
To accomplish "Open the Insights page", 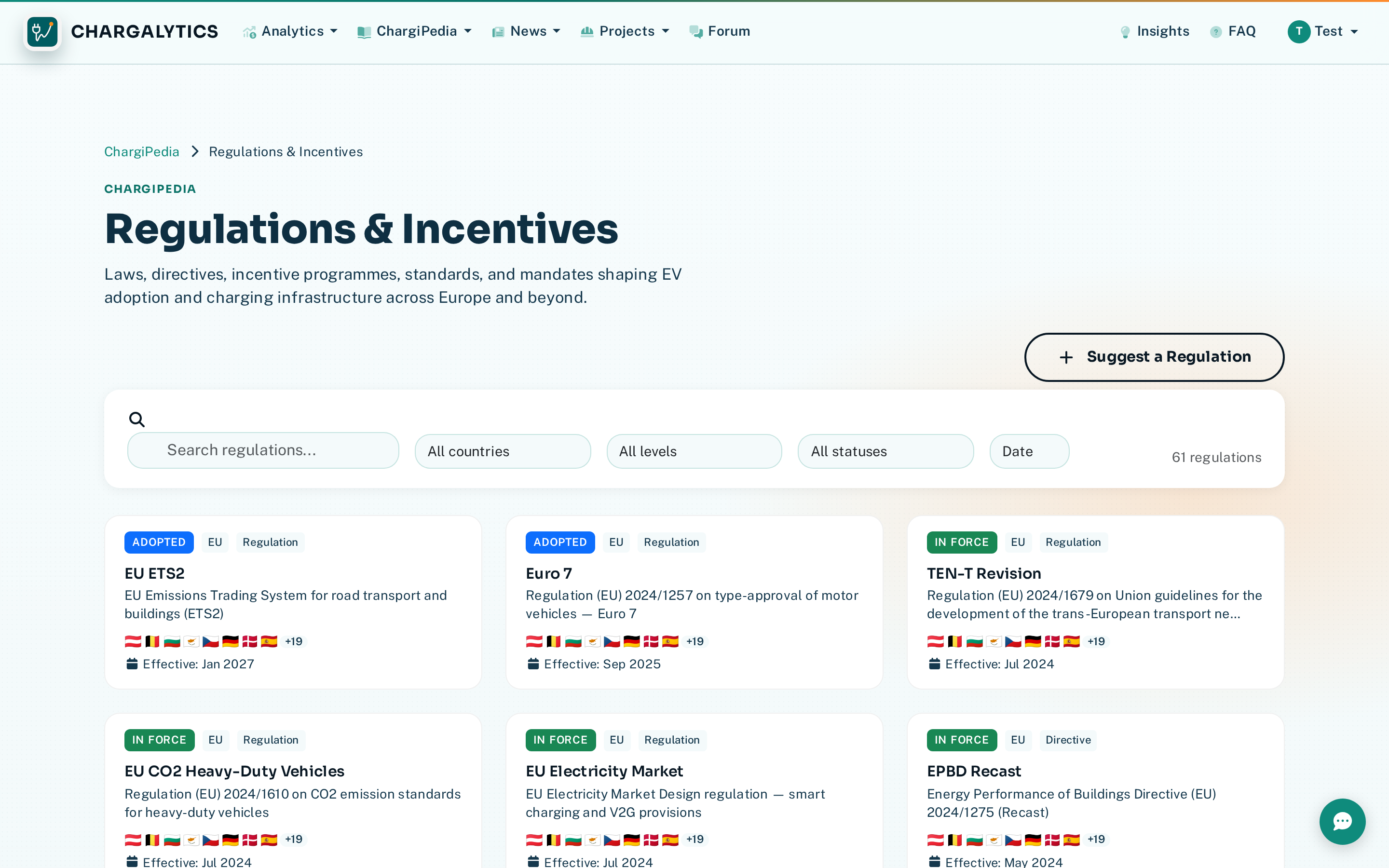I will [1154, 31].
